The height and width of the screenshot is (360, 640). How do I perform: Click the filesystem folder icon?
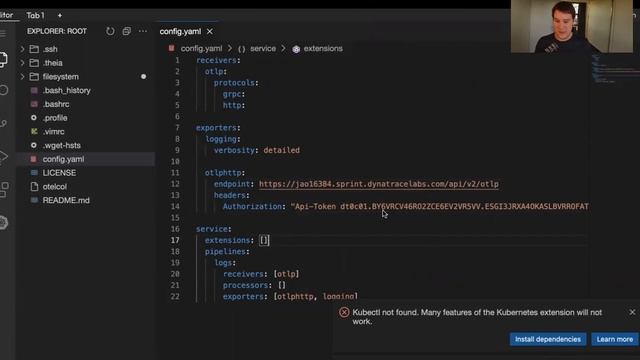[34, 77]
